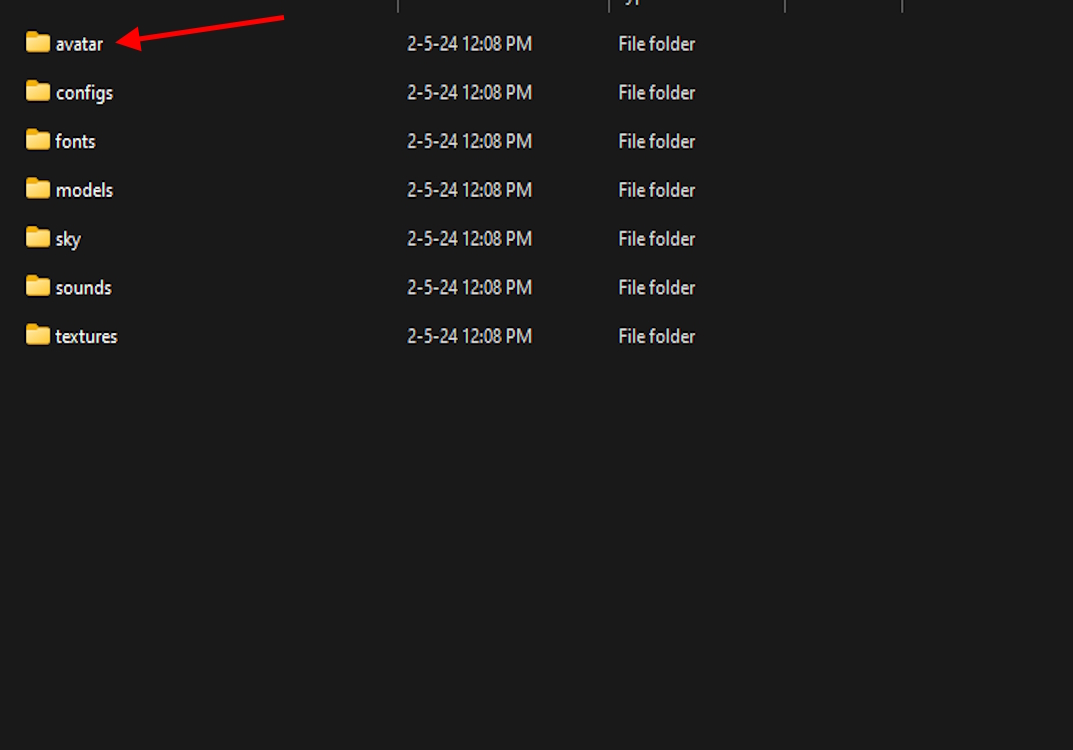Click the date modified of avatar folder
The height and width of the screenshot is (750, 1073).
click(x=469, y=44)
